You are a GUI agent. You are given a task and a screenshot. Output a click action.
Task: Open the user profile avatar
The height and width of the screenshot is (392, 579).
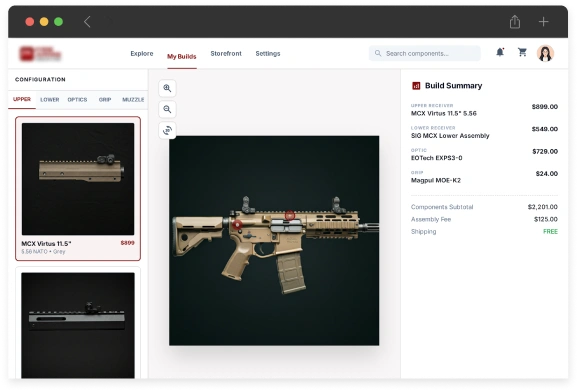click(545, 53)
